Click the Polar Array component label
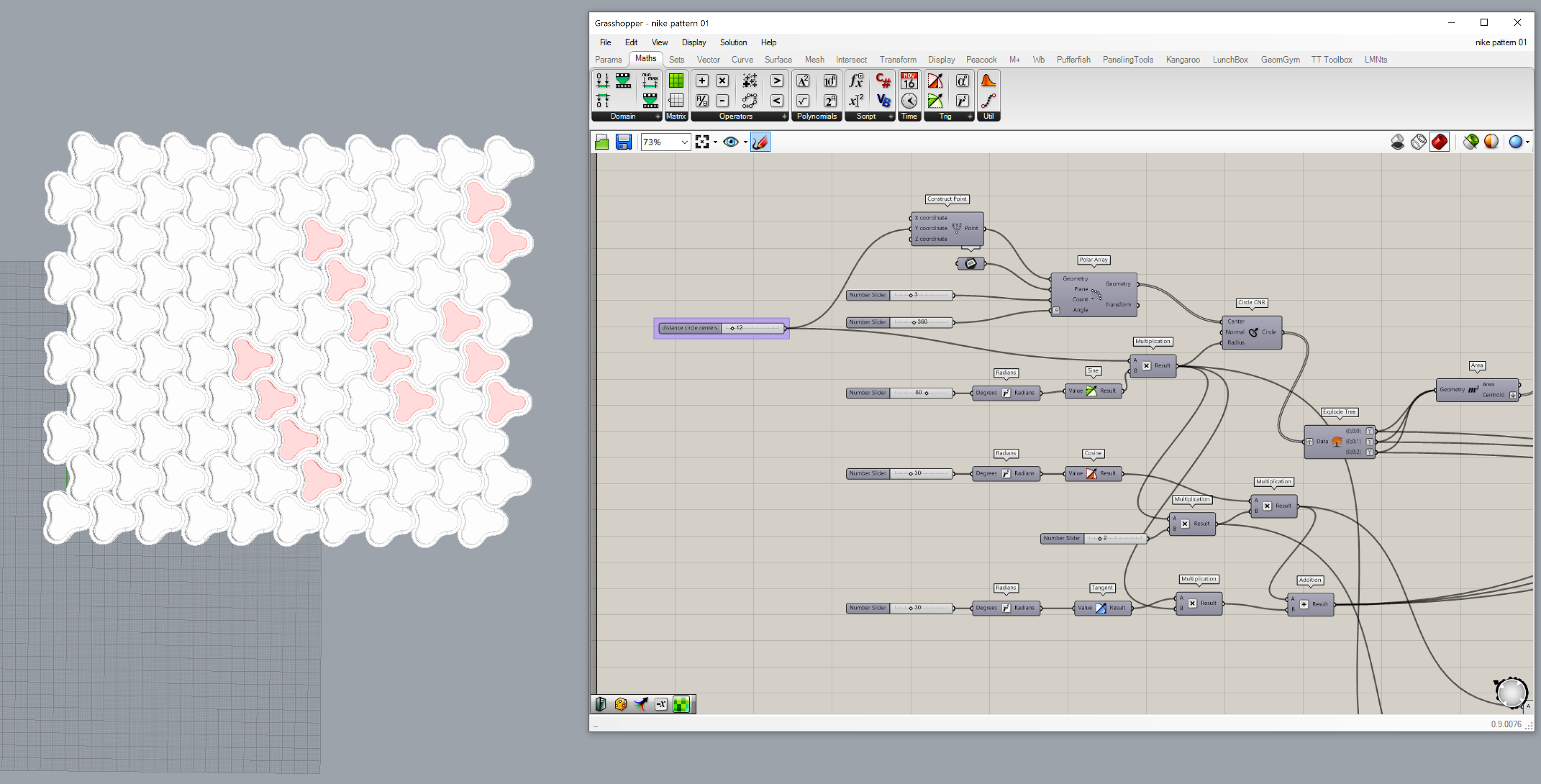Viewport: 1541px width, 784px height. point(1093,260)
